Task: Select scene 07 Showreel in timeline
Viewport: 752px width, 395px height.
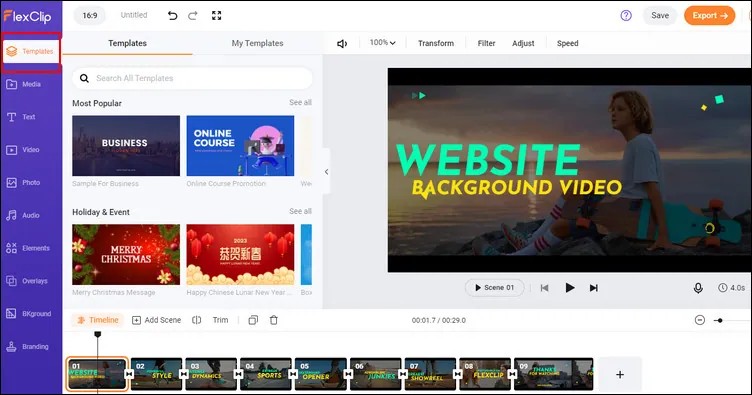Action: click(430, 374)
